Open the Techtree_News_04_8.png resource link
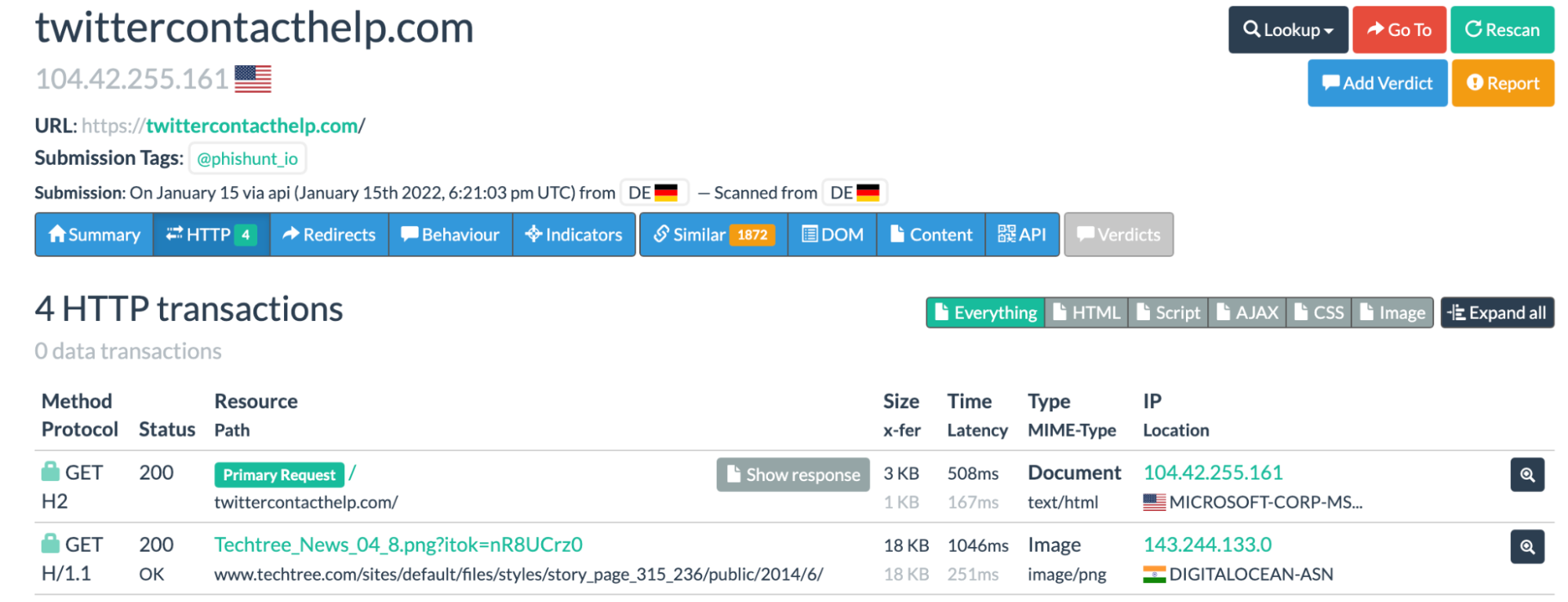The image size is (1568, 602). [398, 545]
